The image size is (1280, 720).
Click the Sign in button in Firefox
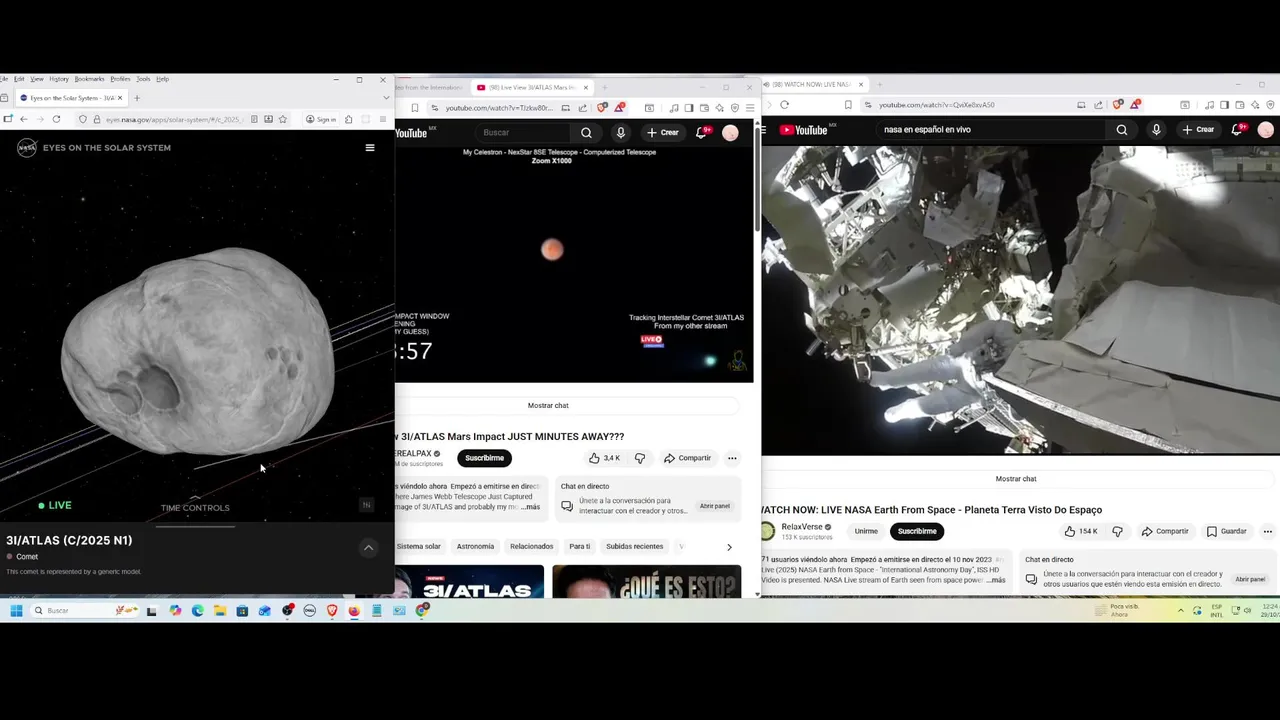point(321,119)
